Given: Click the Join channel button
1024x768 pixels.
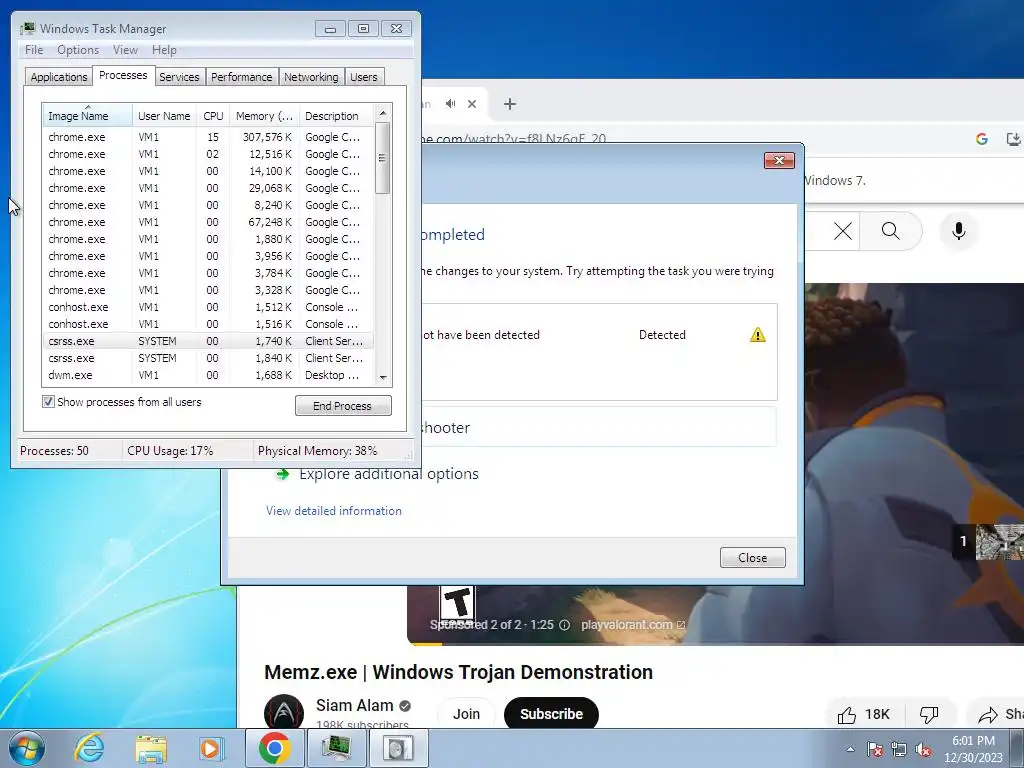Looking at the screenshot, I should pos(466,714).
